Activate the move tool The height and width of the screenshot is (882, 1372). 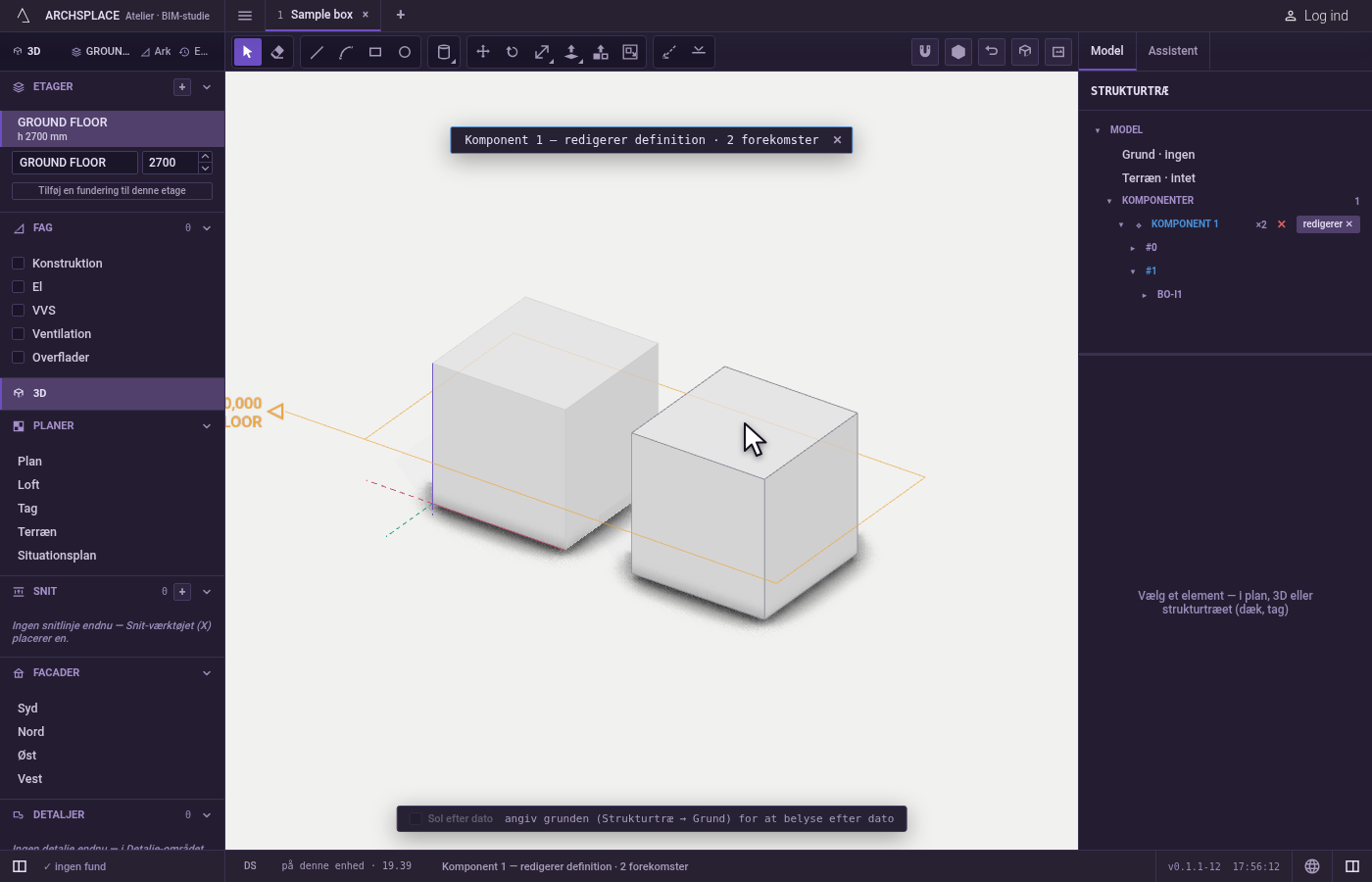tap(483, 52)
